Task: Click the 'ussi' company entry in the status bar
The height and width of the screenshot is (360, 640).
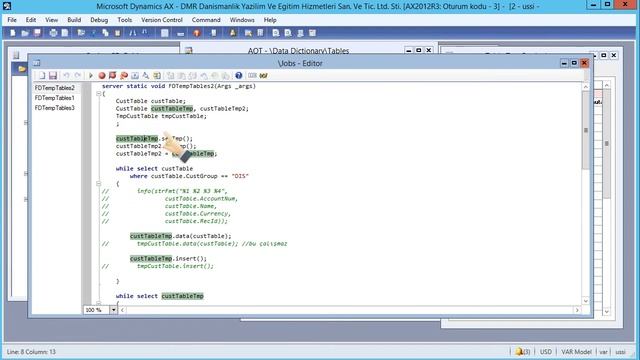Action: point(620,351)
